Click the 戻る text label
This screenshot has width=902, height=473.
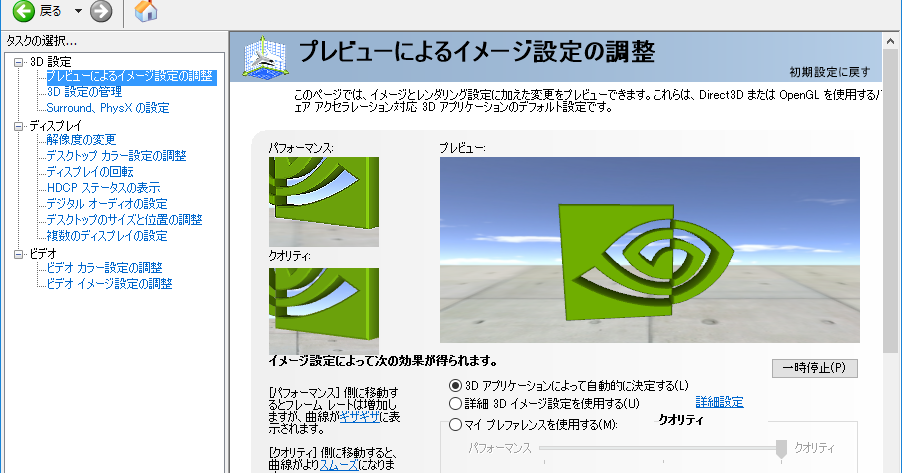pos(51,11)
